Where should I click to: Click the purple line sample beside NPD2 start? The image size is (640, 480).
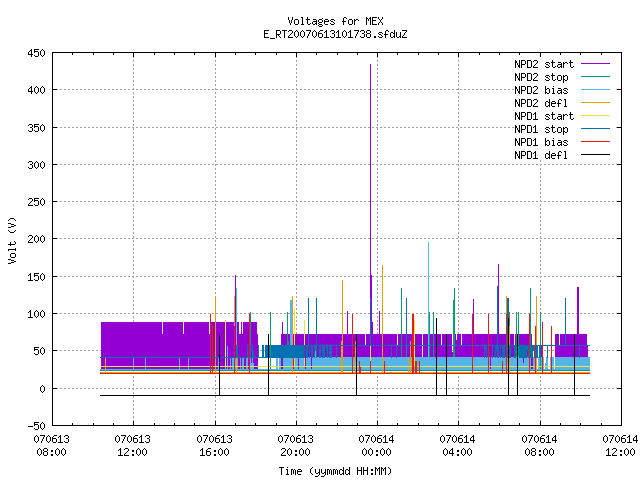click(596, 64)
